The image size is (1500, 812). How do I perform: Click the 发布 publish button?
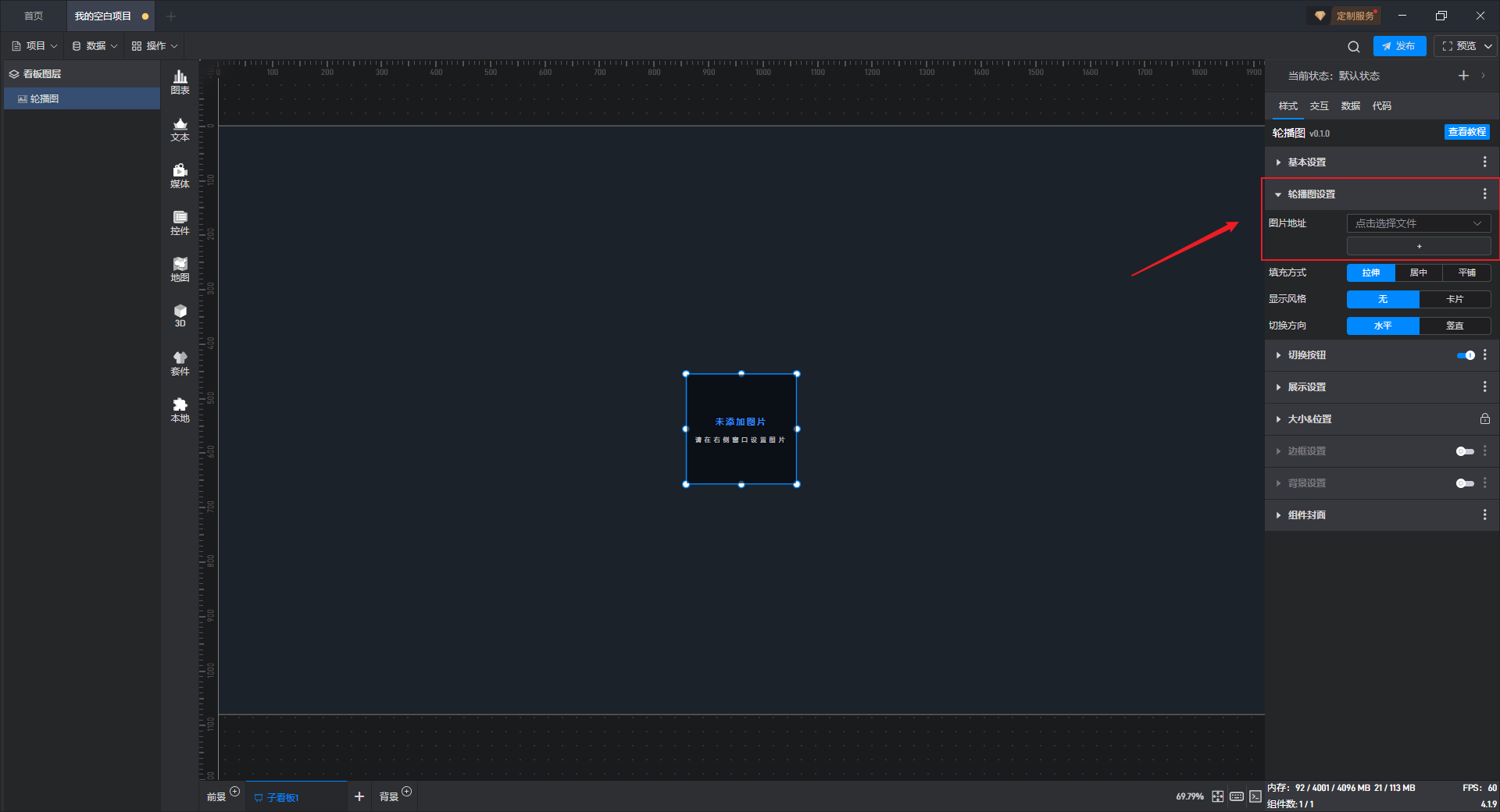pyautogui.click(x=1399, y=46)
